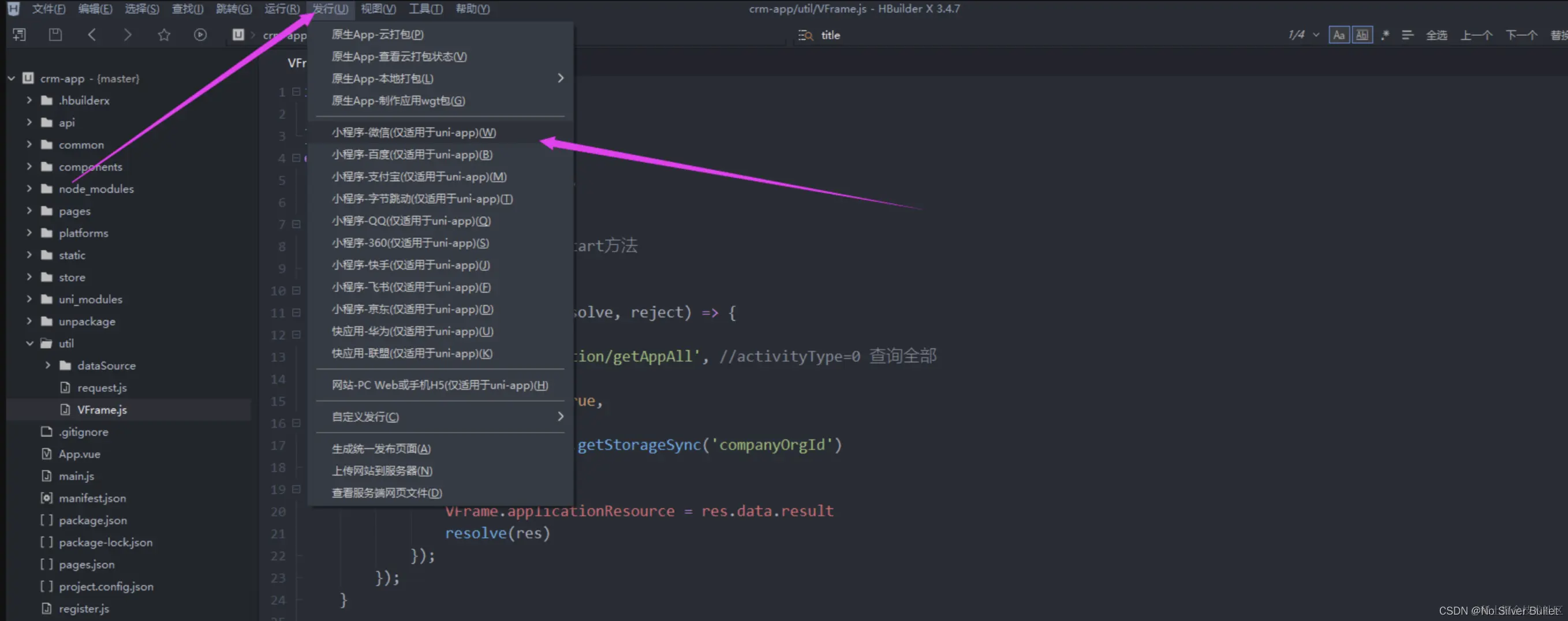This screenshot has width=1568, height=621.
Task: Click the HBuilder X logo icon
Action: click(x=13, y=9)
